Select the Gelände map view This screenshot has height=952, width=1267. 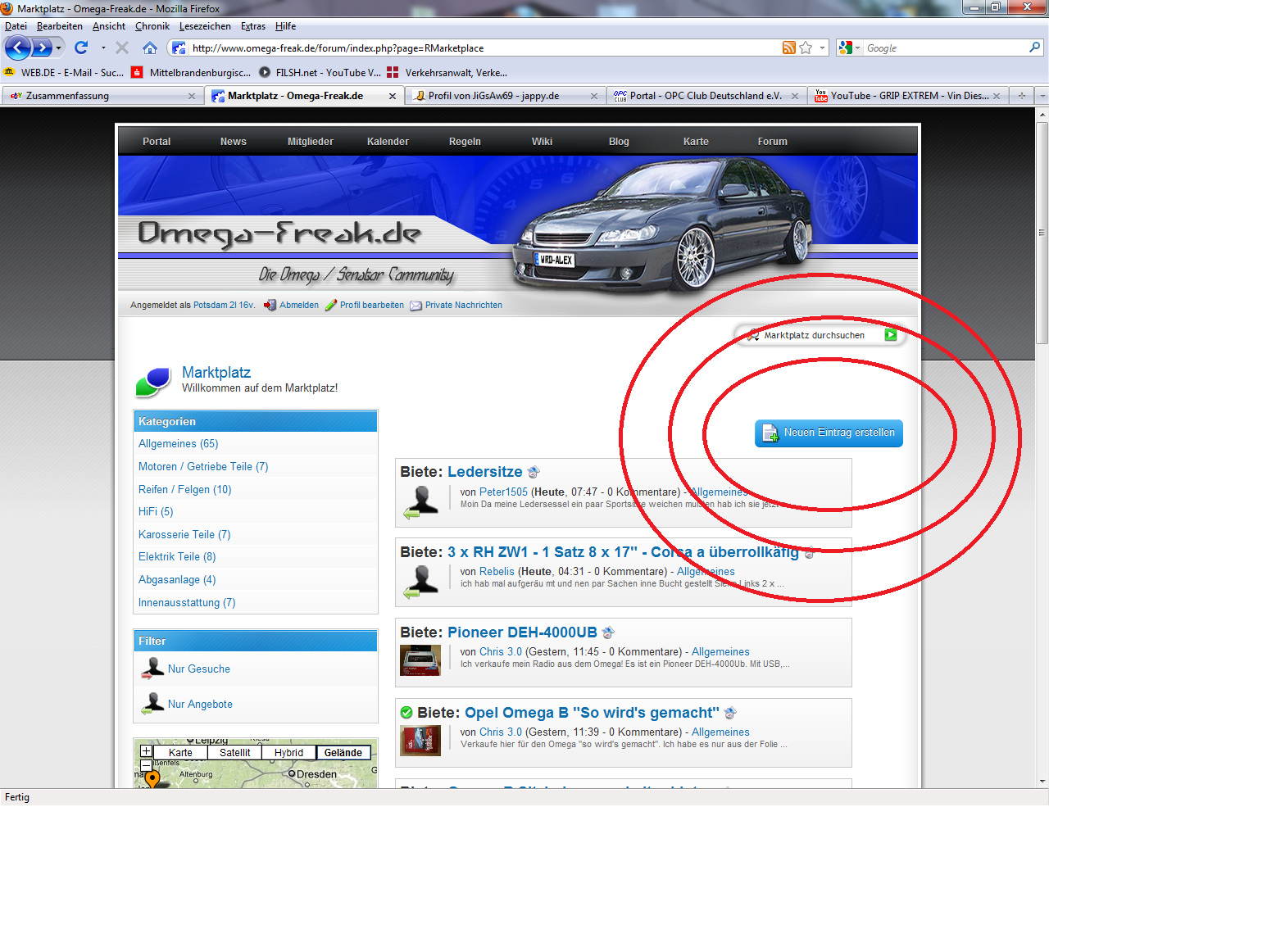(343, 752)
